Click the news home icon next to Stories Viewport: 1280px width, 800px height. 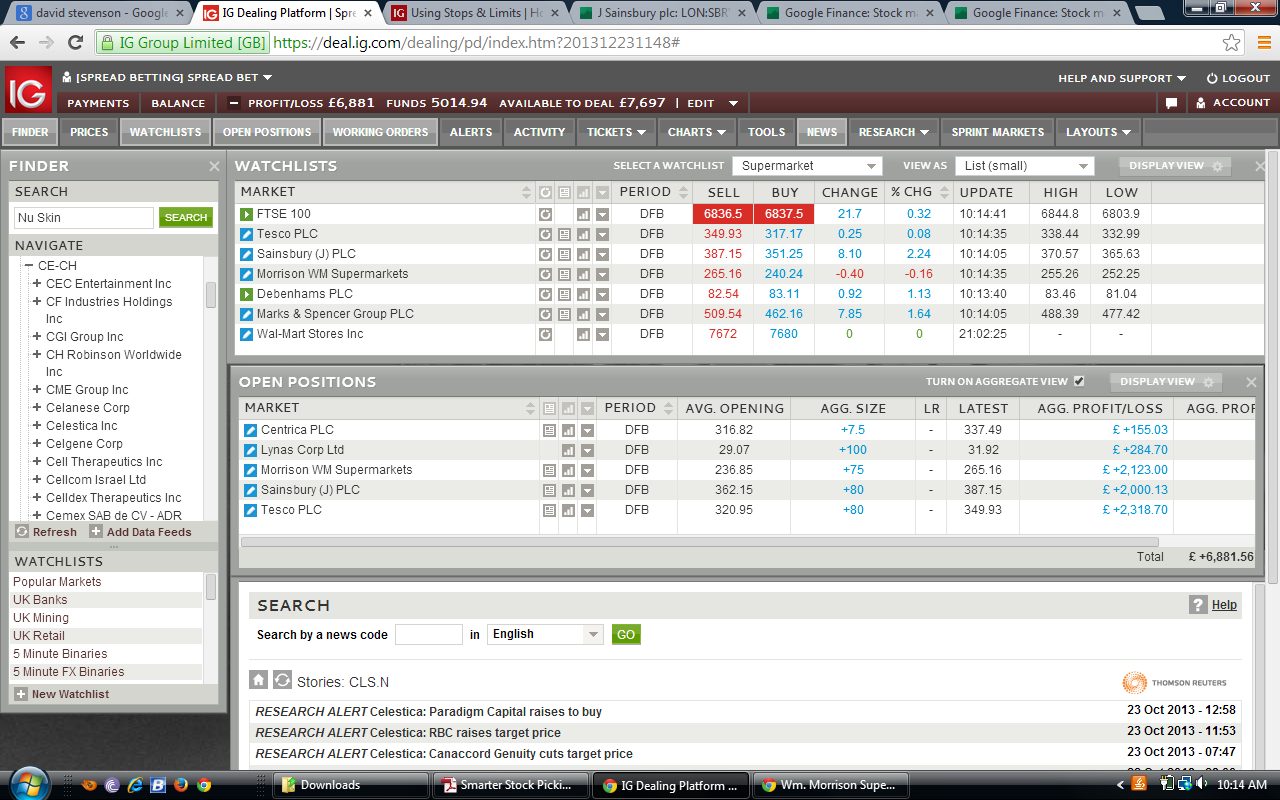click(x=258, y=680)
